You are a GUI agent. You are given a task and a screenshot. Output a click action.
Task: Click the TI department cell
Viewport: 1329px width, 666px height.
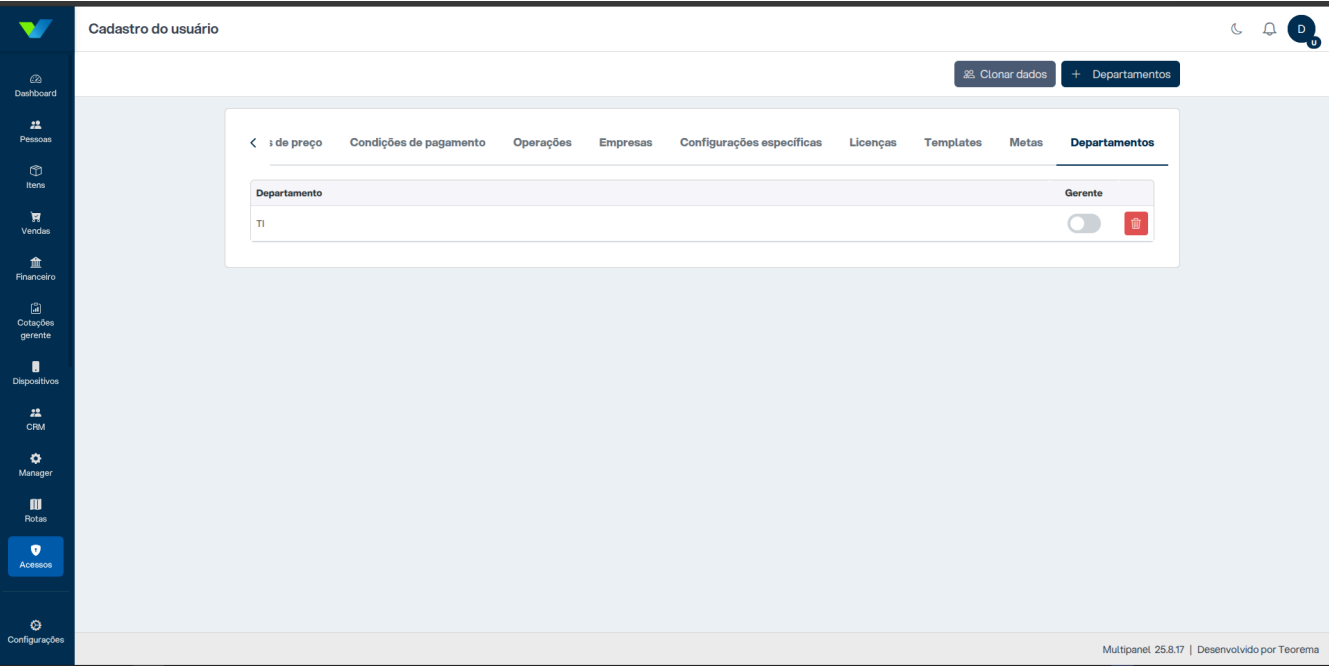(x=260, y=224)
